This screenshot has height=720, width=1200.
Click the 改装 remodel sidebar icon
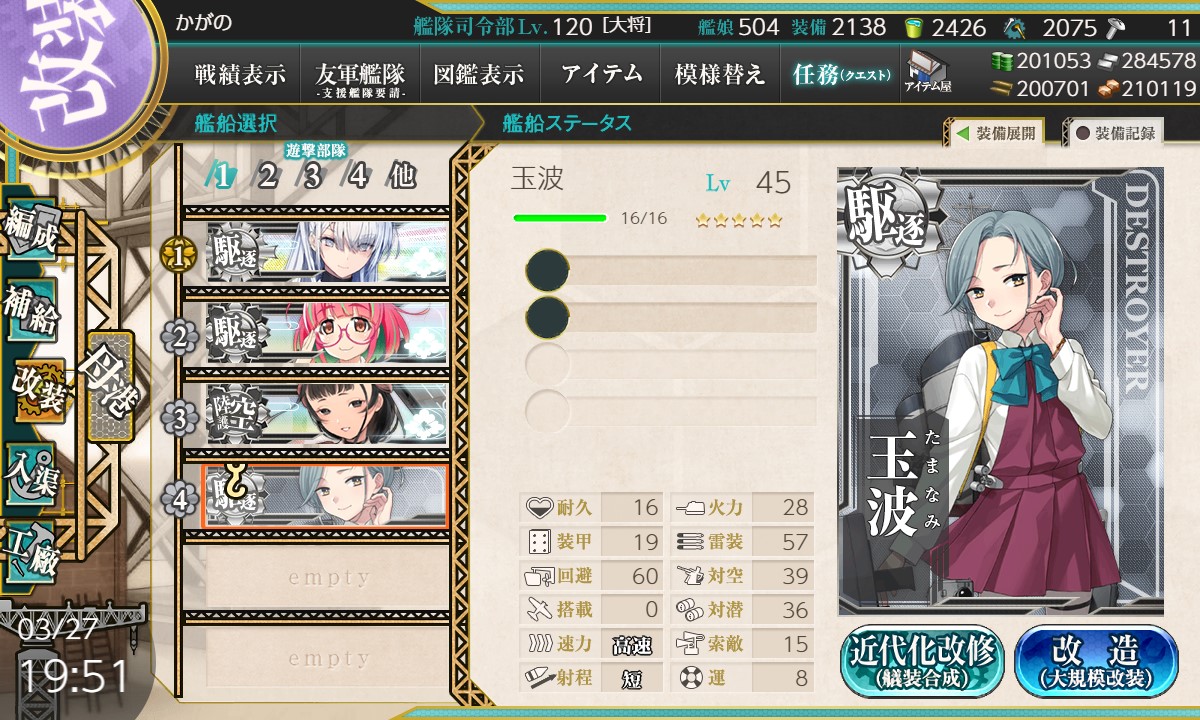(x=38, y=392)
